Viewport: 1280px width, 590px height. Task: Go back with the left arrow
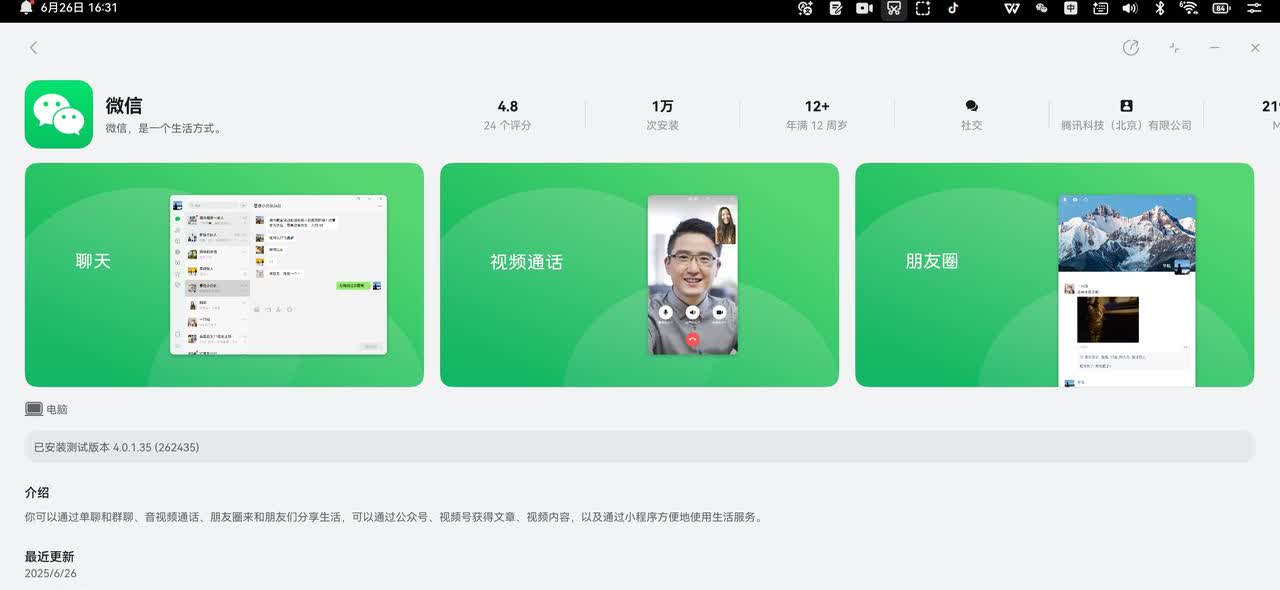(x=33, y=48)
